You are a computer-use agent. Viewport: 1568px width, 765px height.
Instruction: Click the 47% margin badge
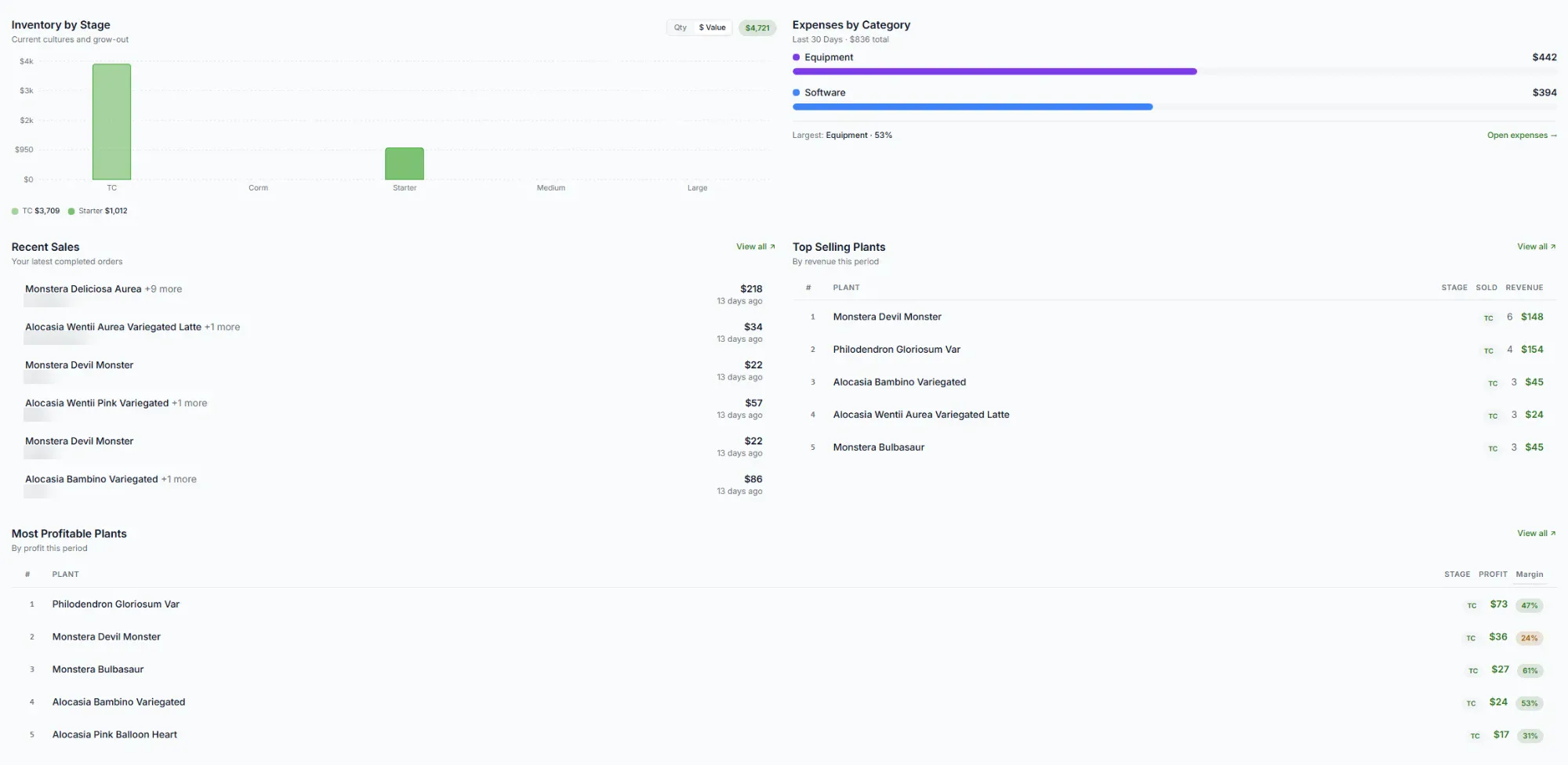(x=1529, y=606)
